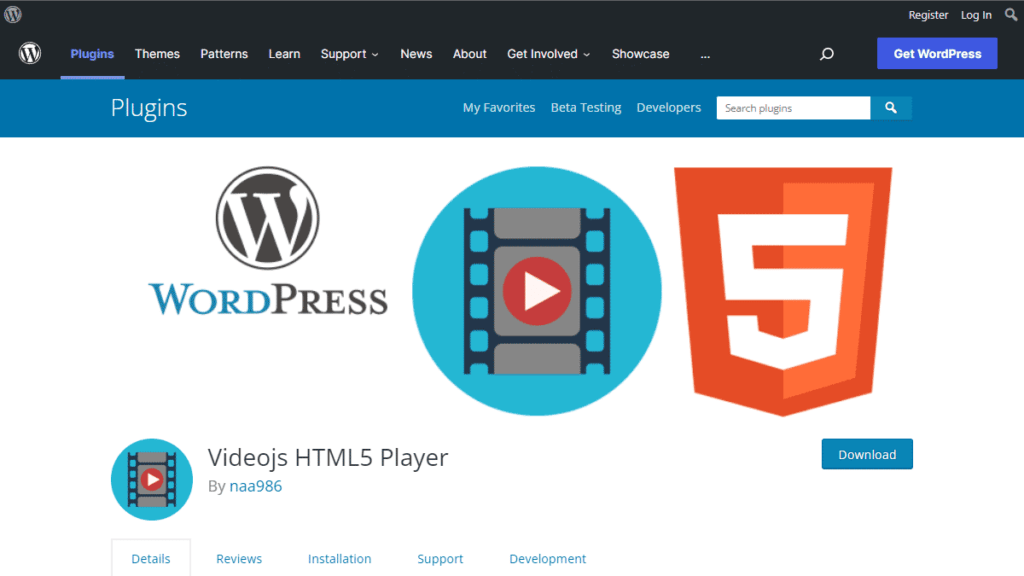
Task: Click the Get WordPress button
Action: [936, 53]
